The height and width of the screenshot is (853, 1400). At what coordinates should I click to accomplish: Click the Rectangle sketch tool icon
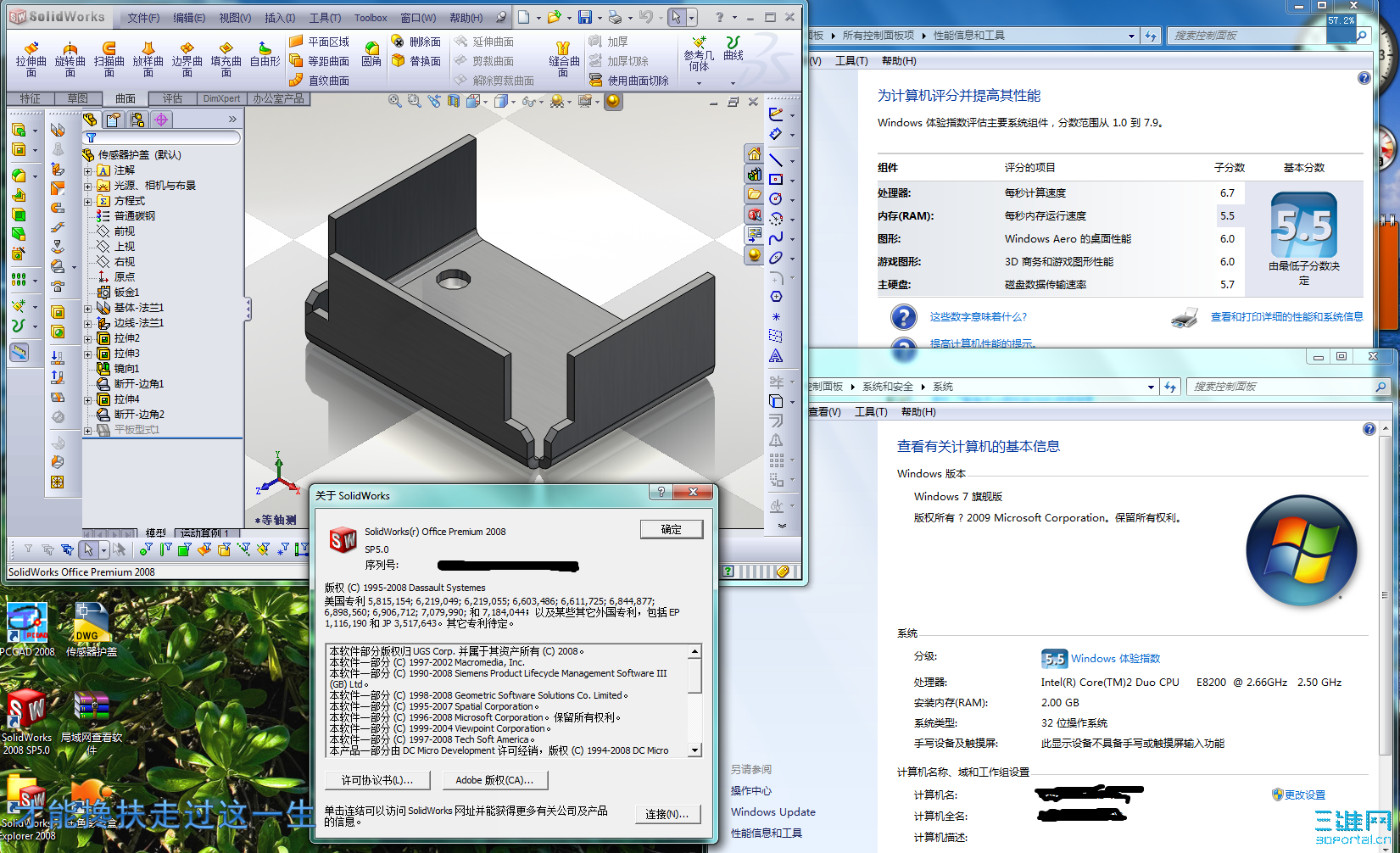776,179
